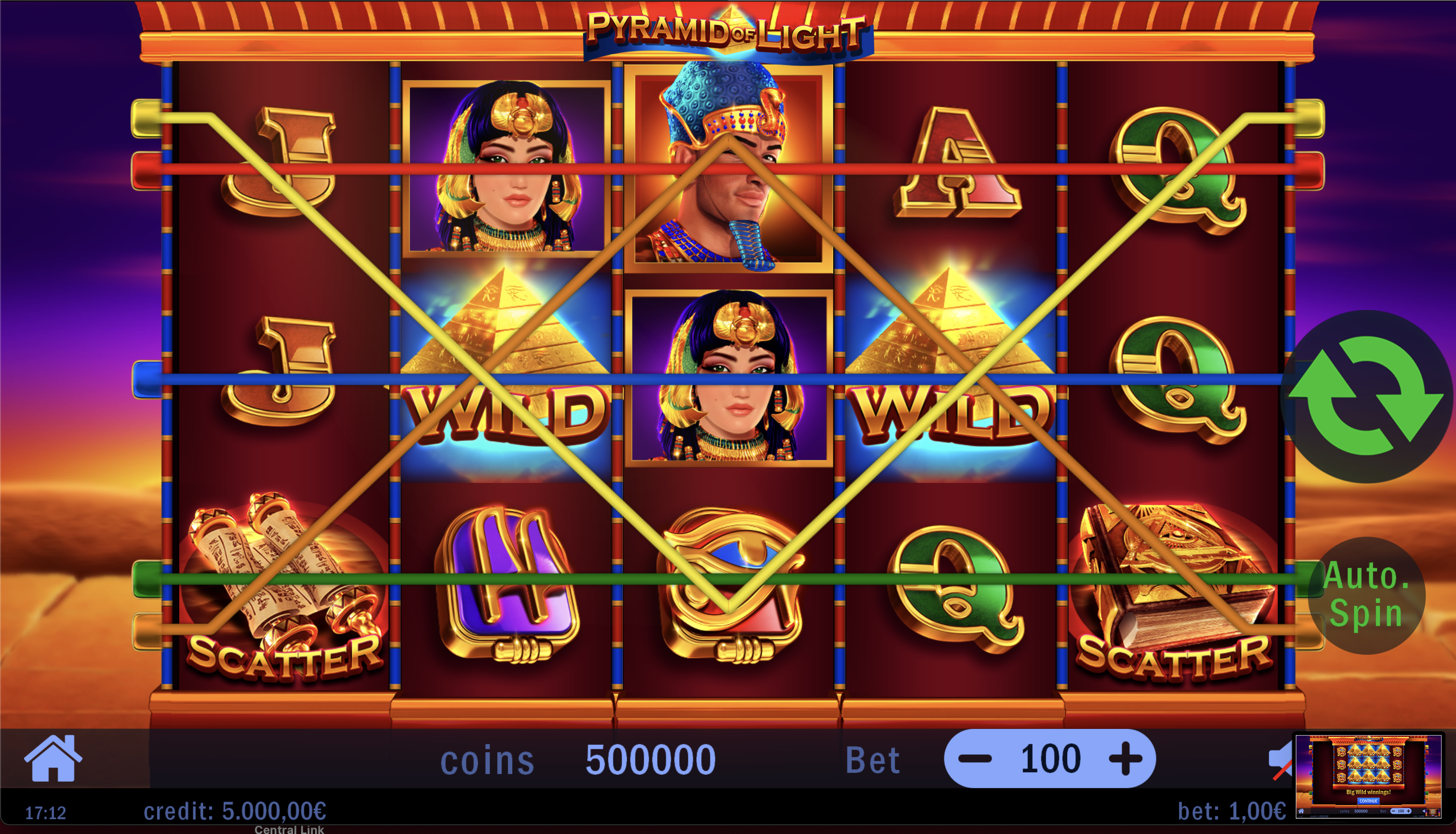
Task: Select the pharaoh symbol on middle reel
Action: click(728, 166)
